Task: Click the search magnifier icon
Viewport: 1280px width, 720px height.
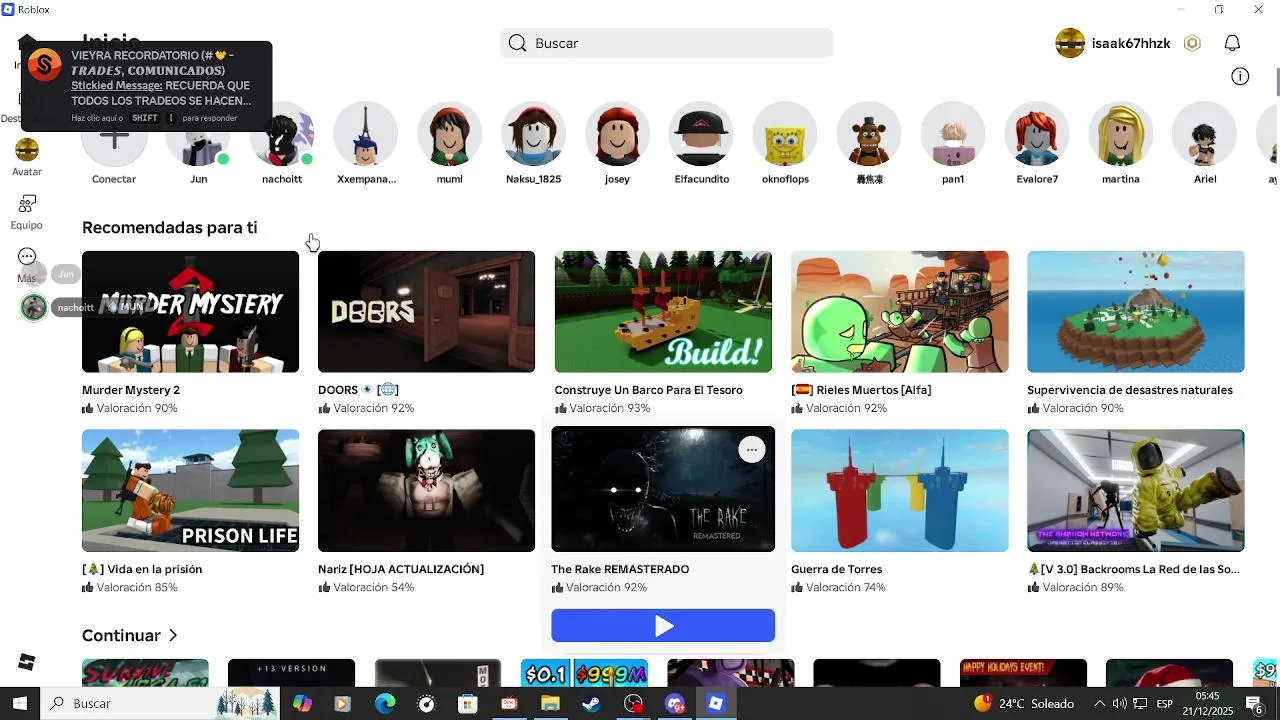Action: click(x=517, y=43)
